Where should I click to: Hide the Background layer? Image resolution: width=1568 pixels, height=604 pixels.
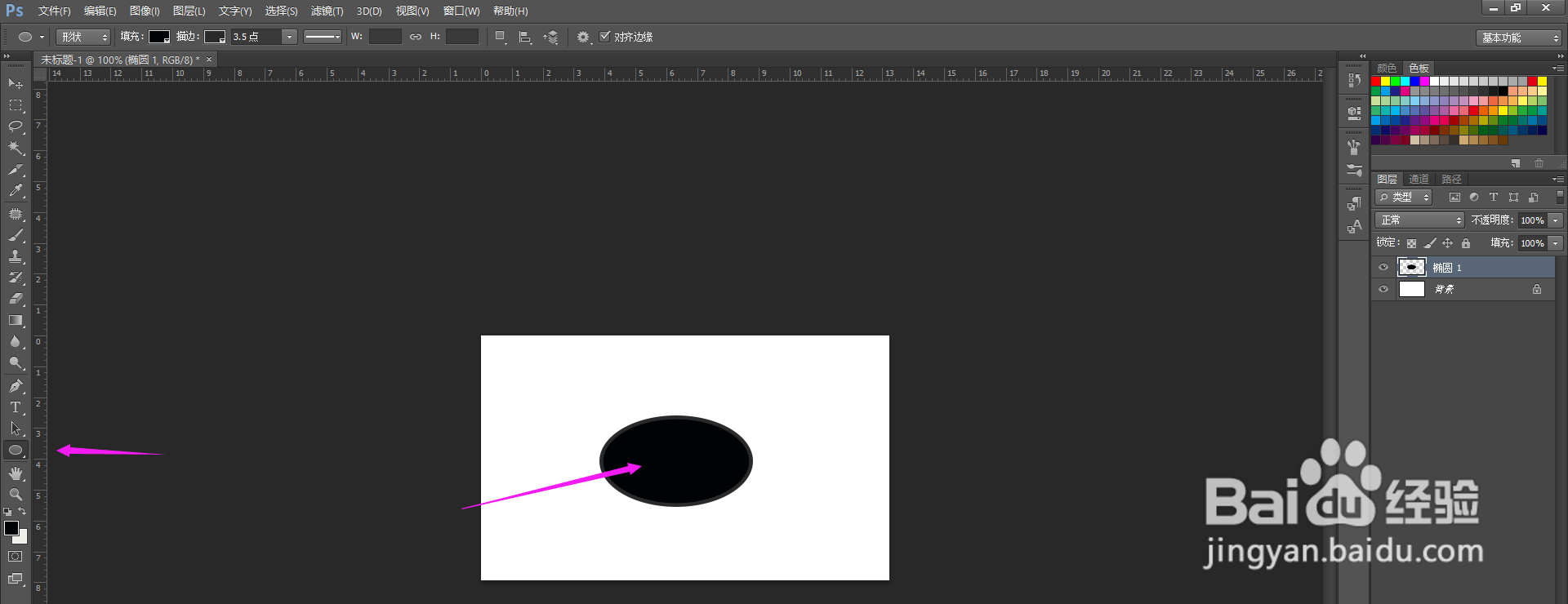tap(1383, 289)
